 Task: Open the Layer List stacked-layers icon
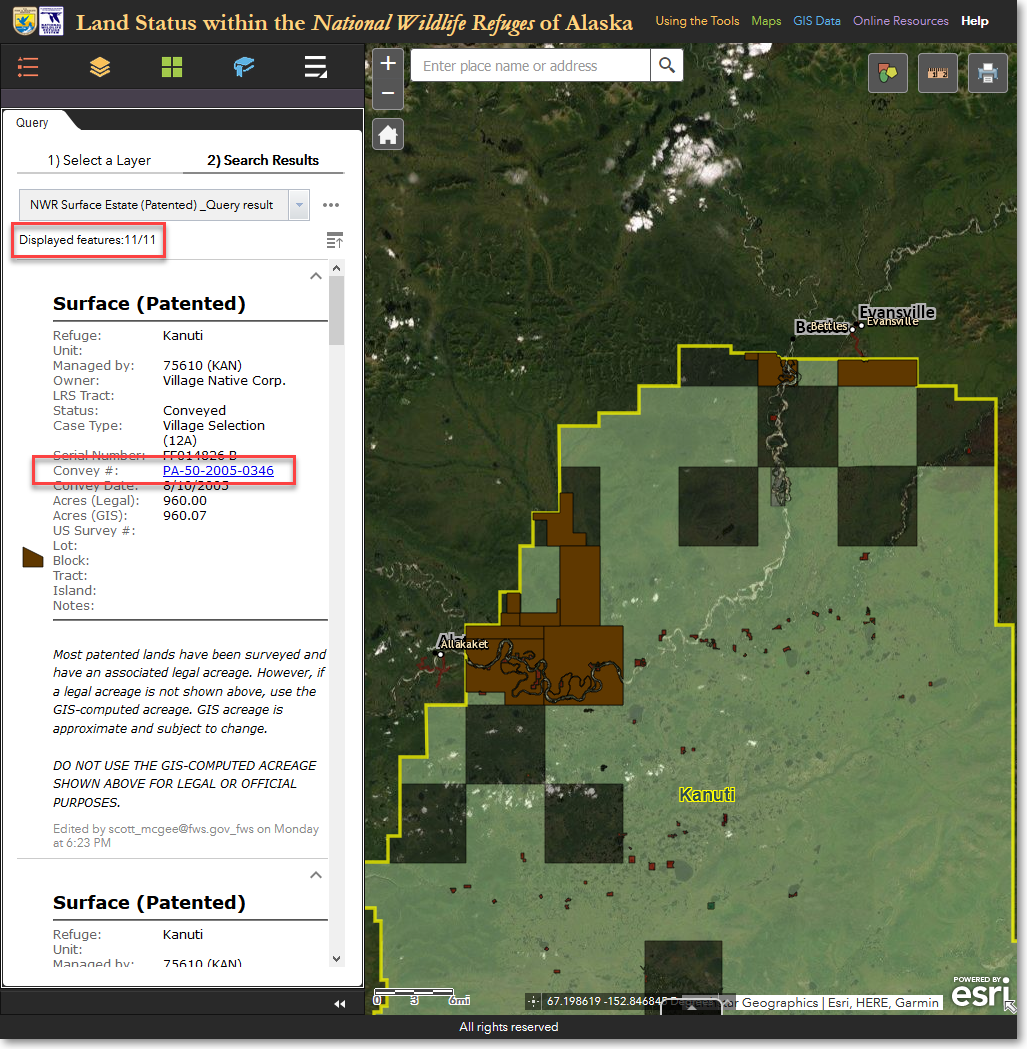point(100,67)
